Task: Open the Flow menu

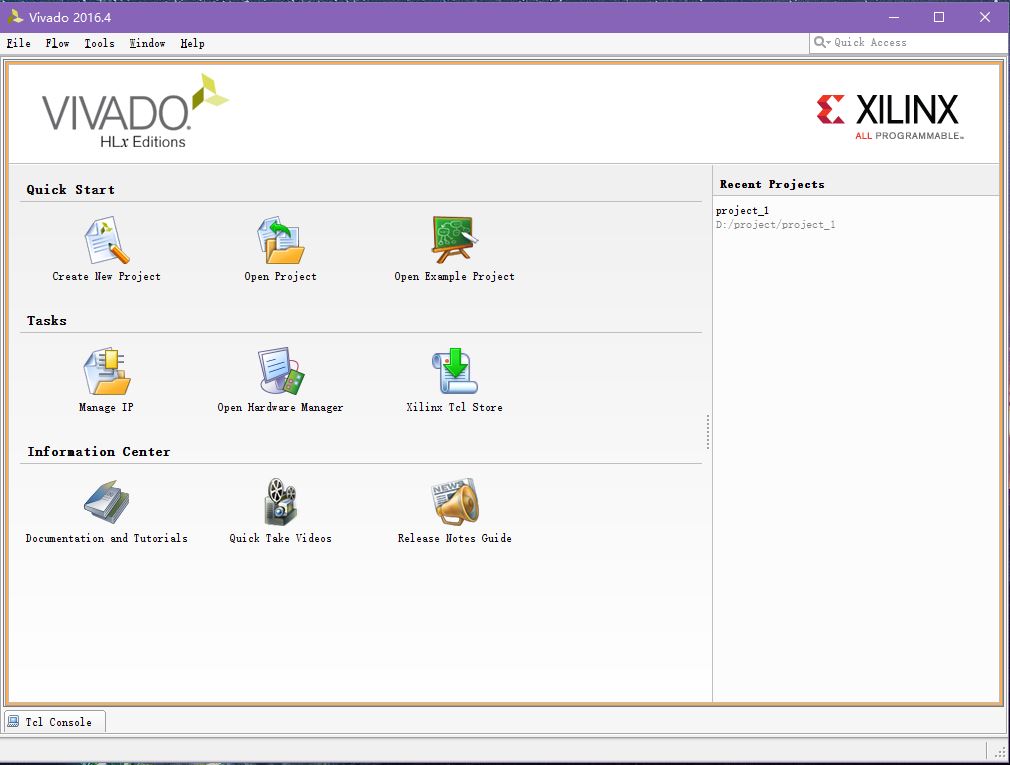Action: click(57, 43)
